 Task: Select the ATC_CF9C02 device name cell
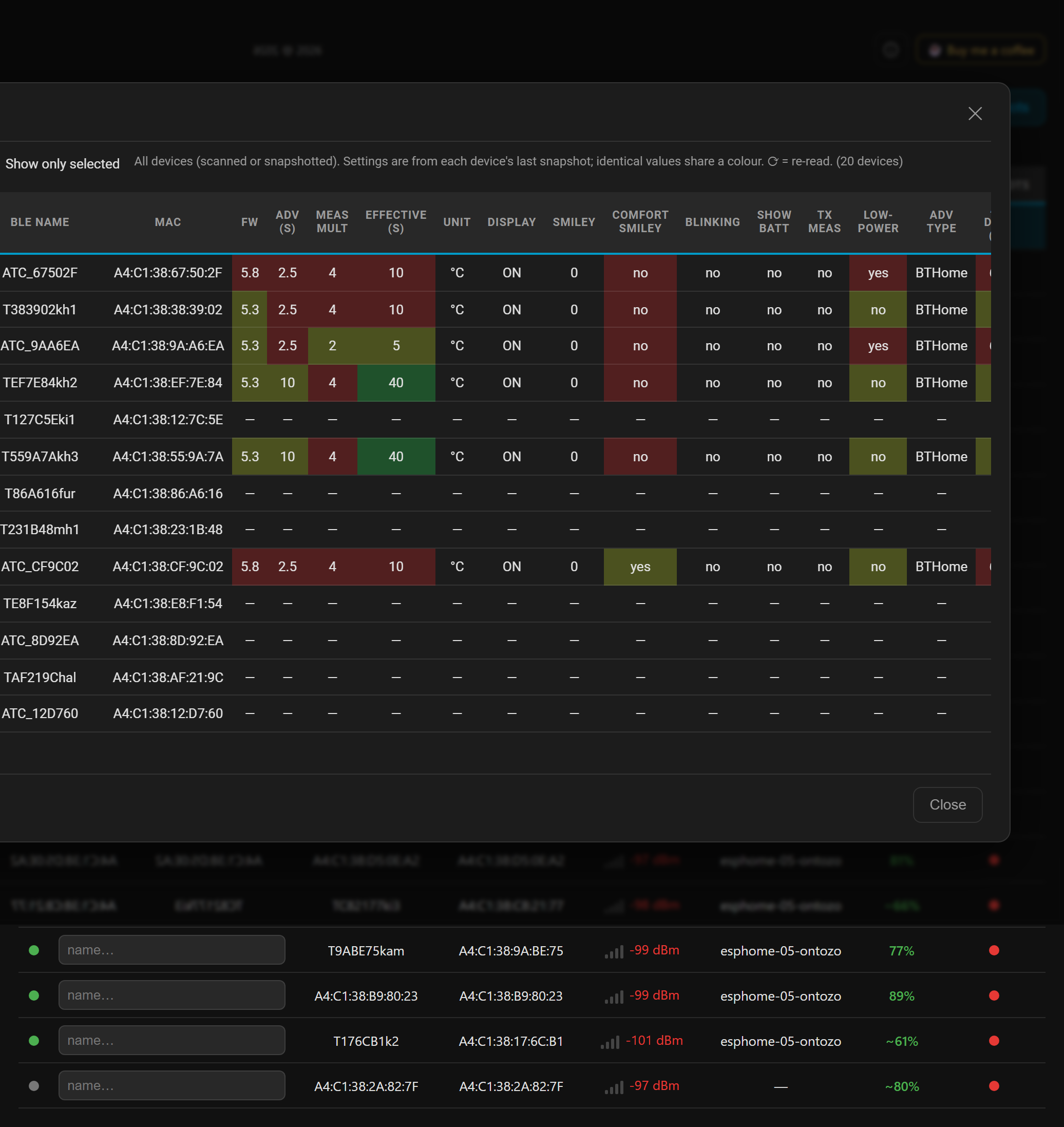click(x=40, y=567)
